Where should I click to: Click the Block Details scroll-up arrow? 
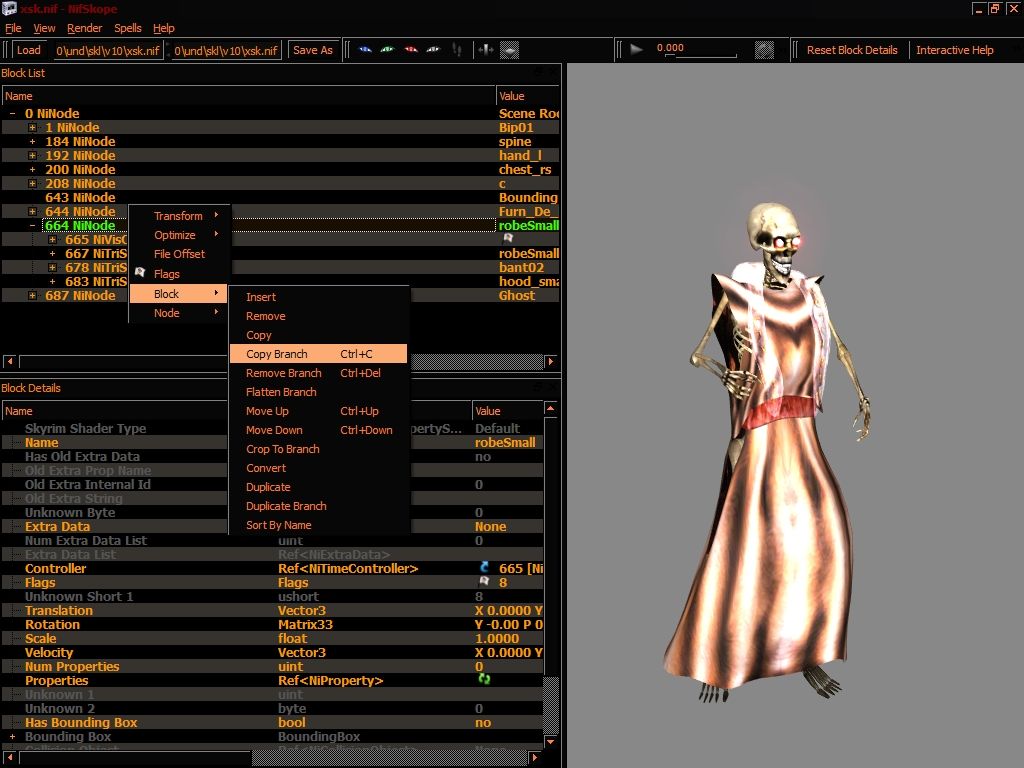tap(551, 409)
